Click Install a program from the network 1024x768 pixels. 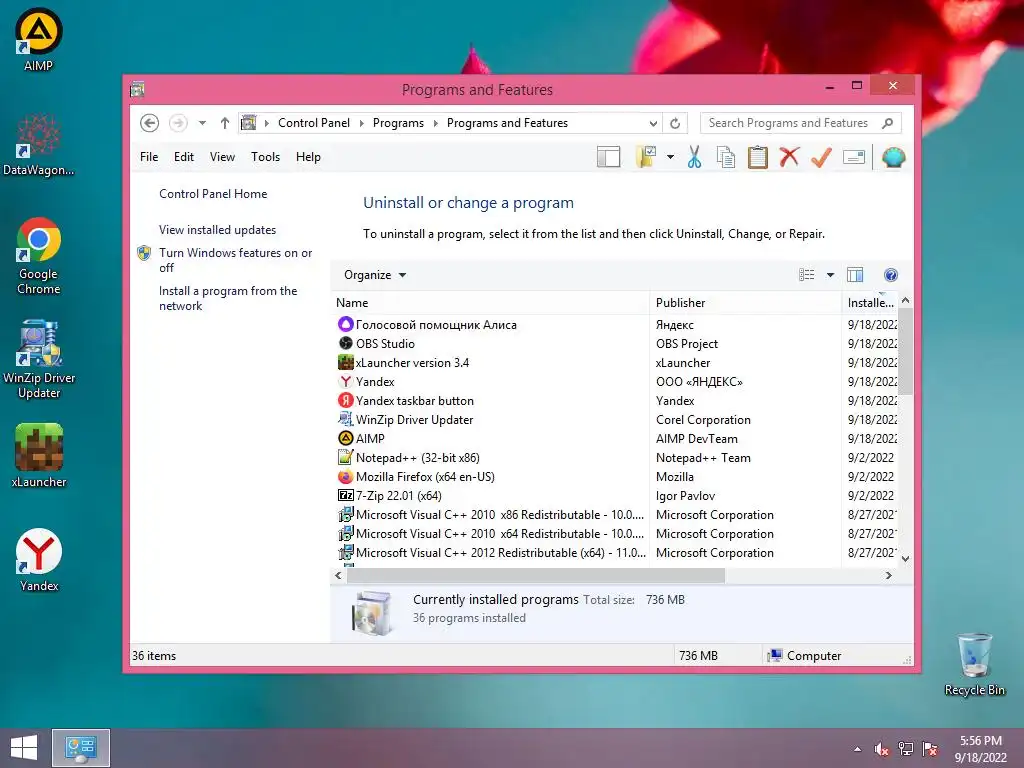(228, 298)
